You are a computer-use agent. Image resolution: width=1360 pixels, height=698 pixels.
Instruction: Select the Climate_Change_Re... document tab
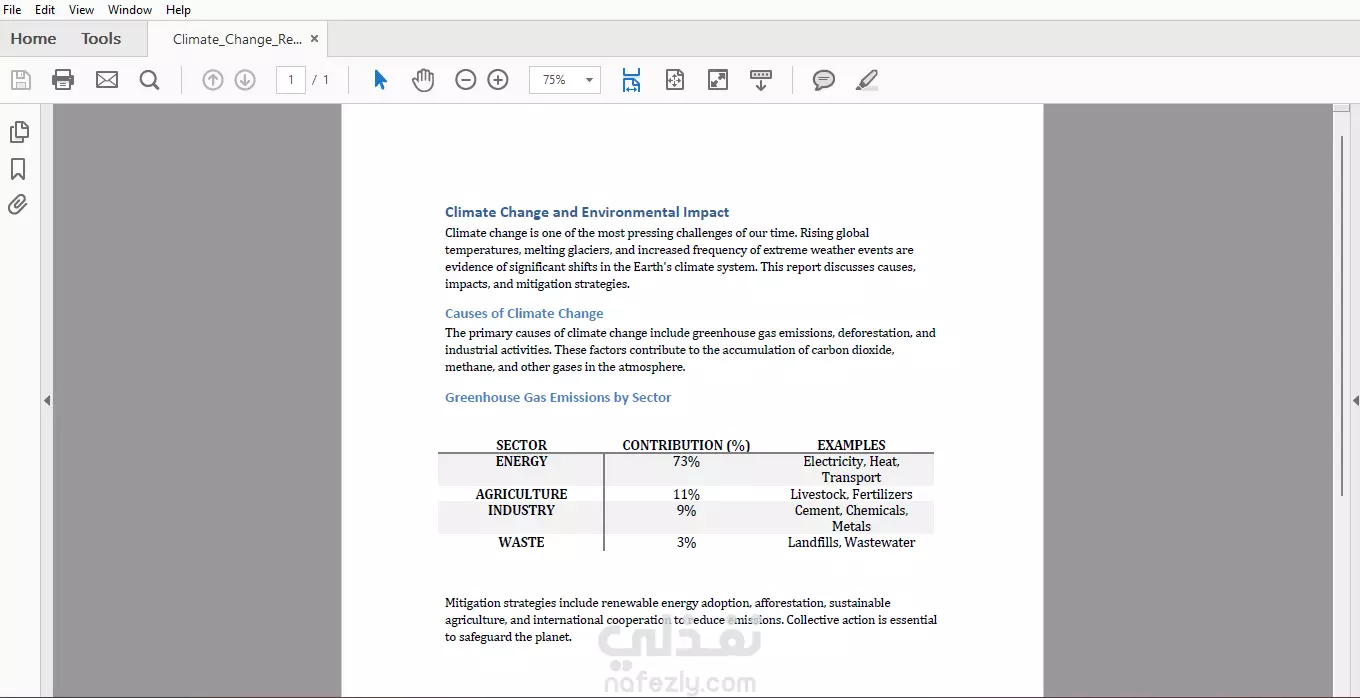point(237,39)
